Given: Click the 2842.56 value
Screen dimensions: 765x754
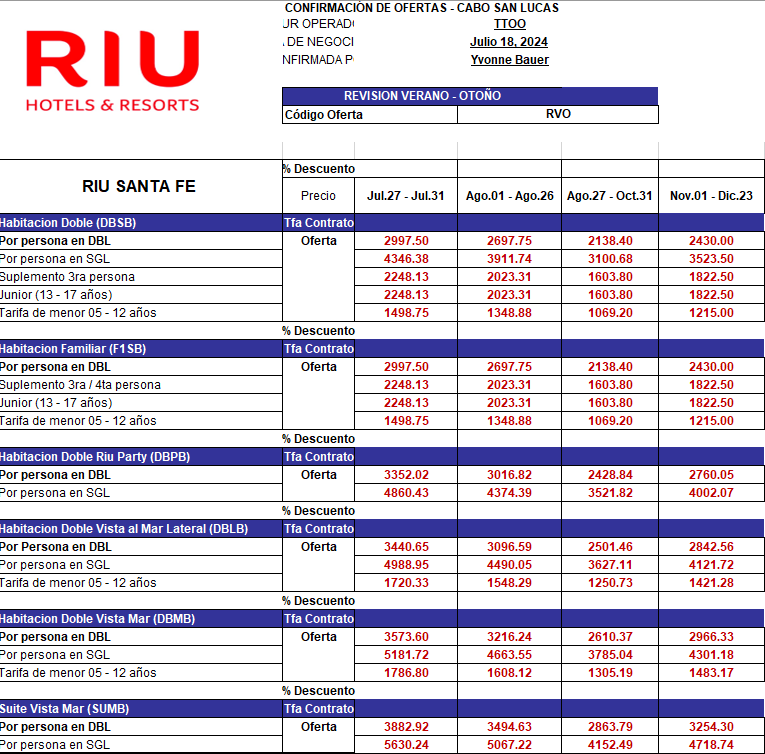Looking at the screenshot, I should tap(711, 547).
